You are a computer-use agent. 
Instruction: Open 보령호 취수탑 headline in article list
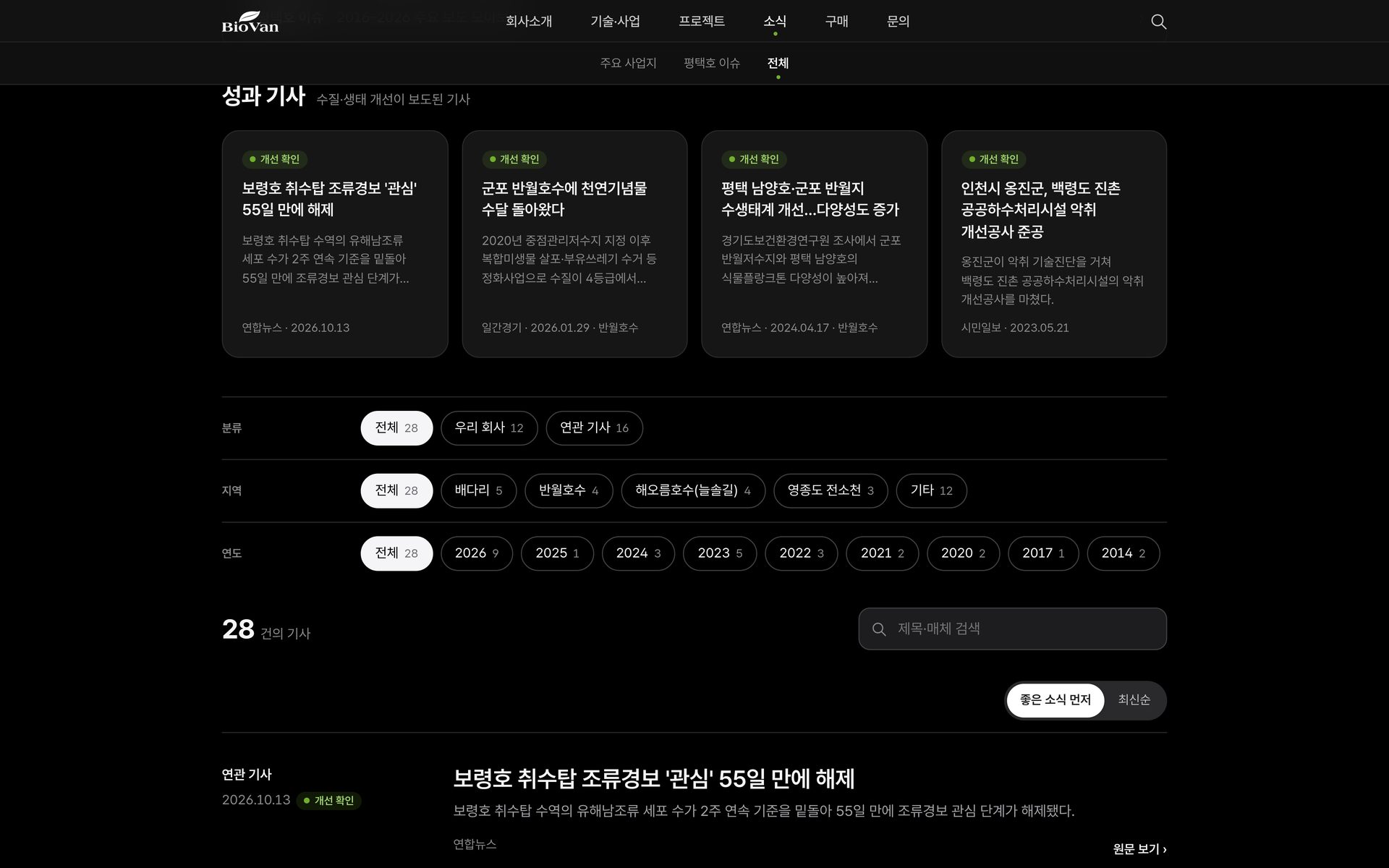pos(654,779)
